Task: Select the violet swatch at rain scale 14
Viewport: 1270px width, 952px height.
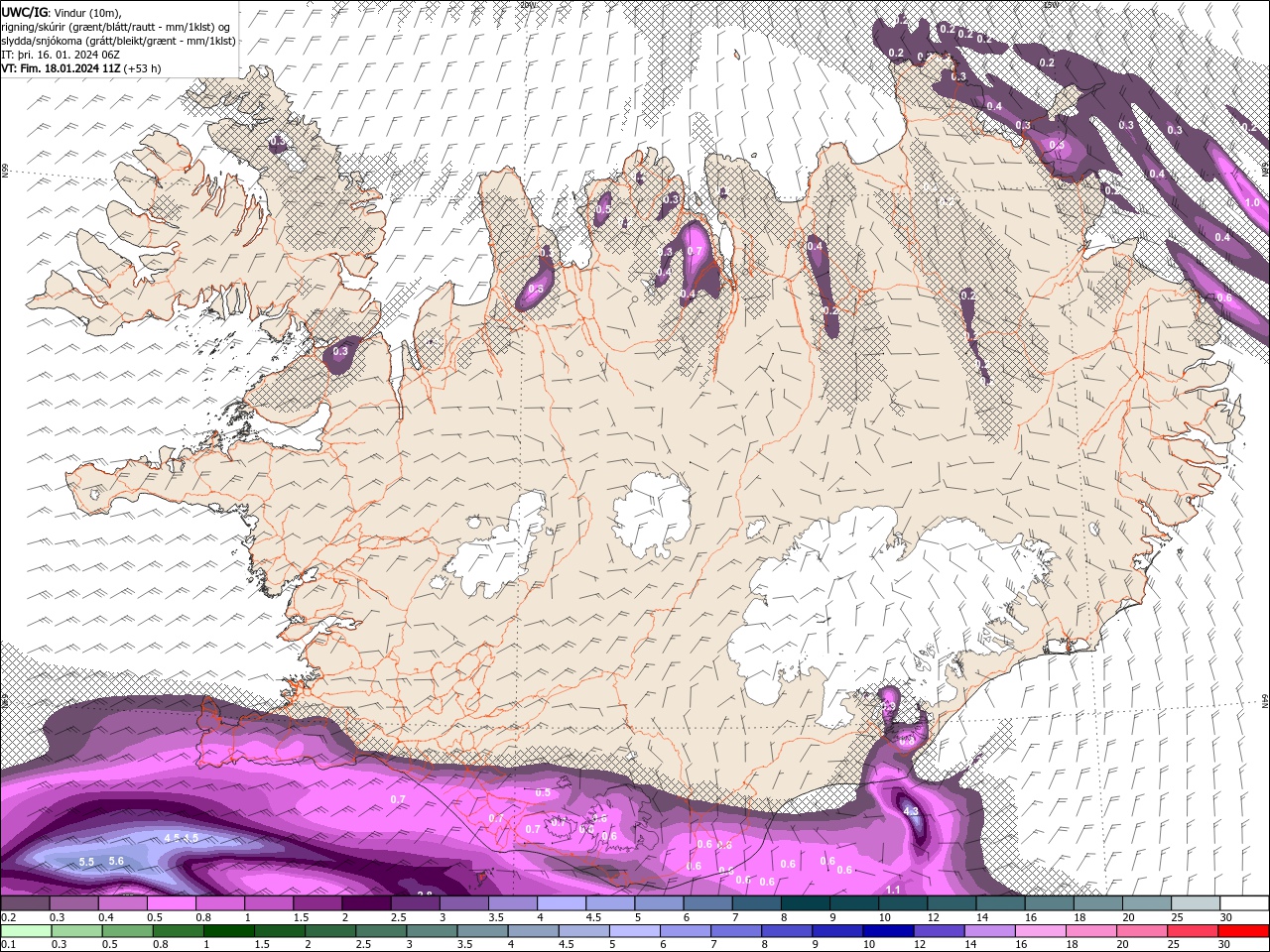Action: point(990,930)
